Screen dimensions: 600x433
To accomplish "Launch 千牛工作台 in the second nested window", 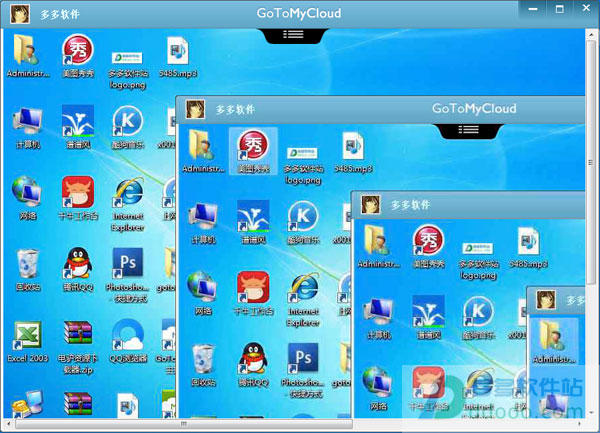I will 253,294.
